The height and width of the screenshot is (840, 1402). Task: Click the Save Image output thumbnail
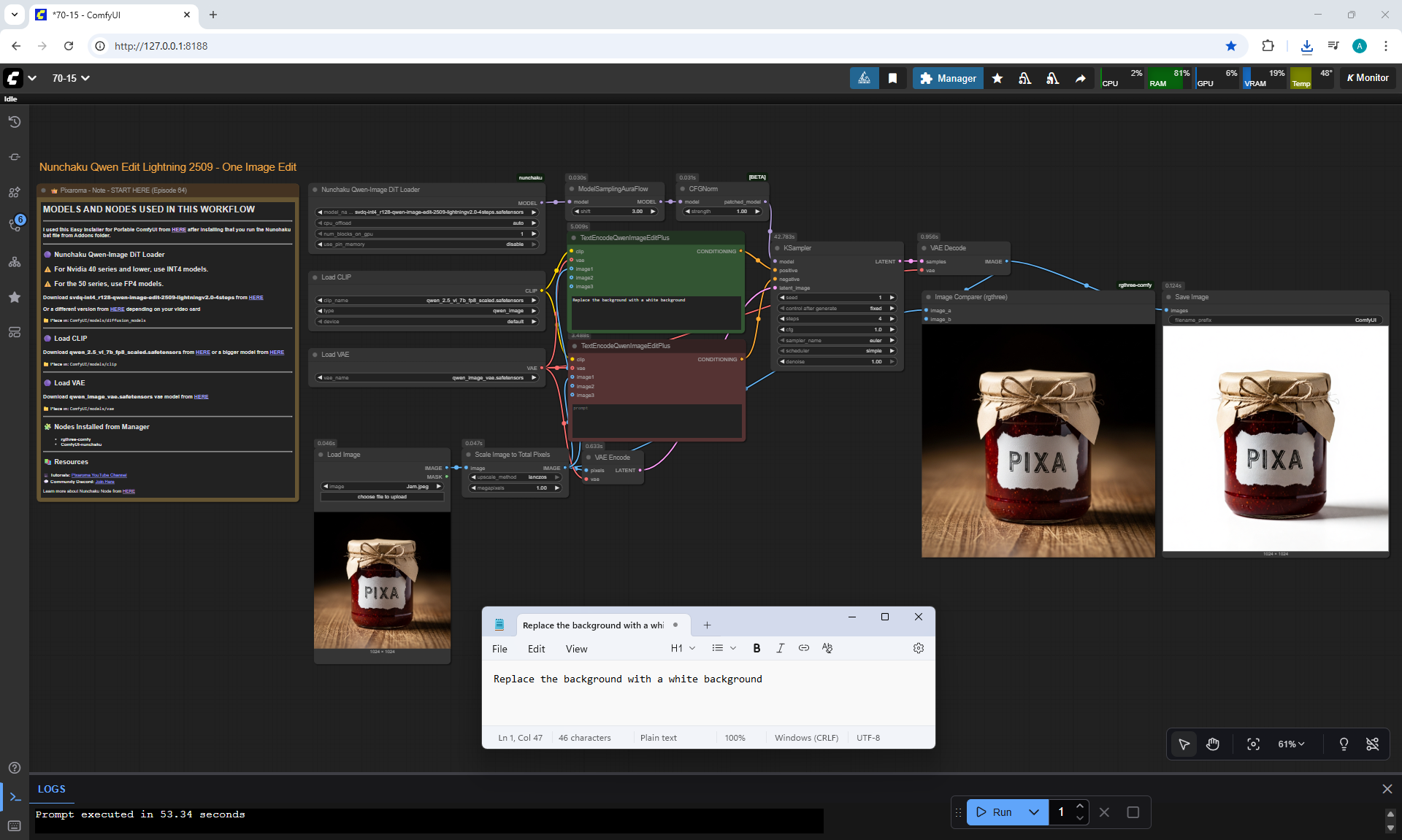pos(1275,439)
